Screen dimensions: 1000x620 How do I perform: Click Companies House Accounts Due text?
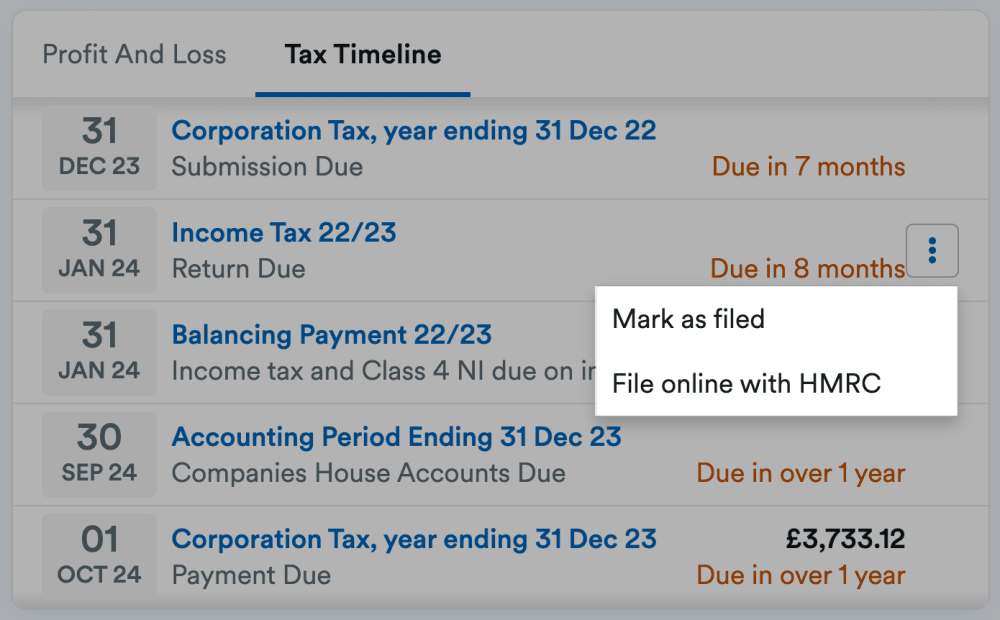tap(369, 473)
